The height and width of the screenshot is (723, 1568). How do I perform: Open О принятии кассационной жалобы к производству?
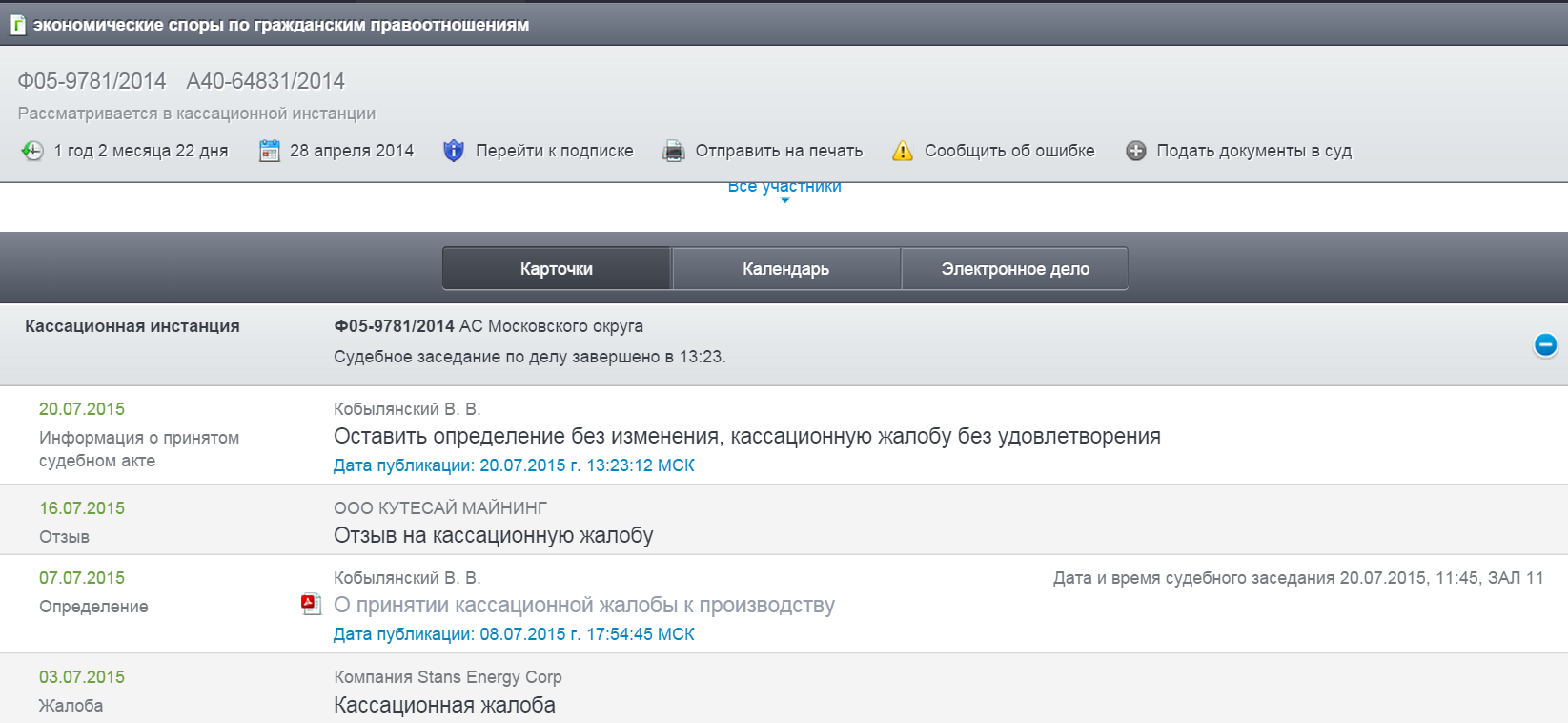tap(583, 606)
